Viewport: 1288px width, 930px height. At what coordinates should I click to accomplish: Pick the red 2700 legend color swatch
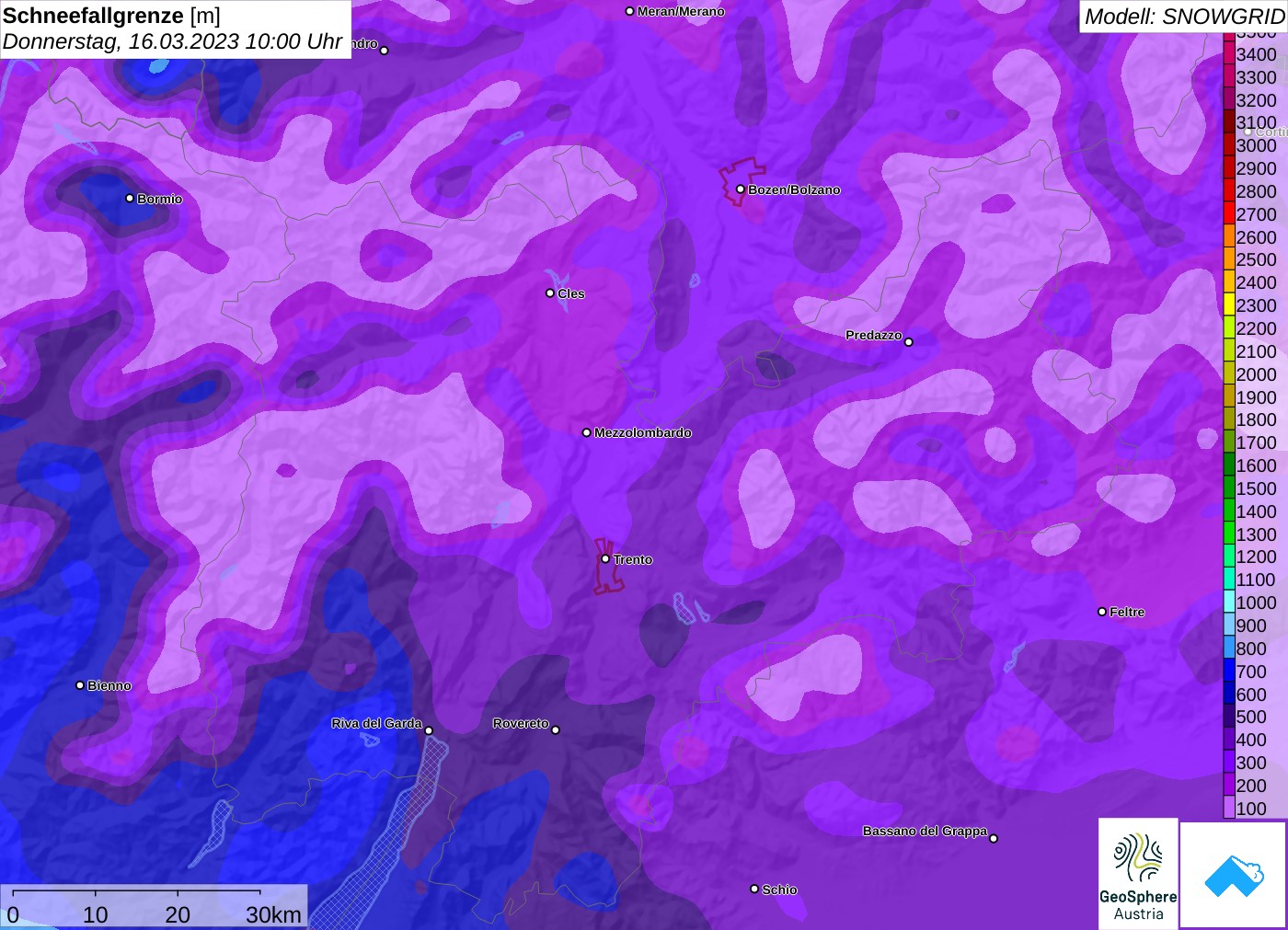1229,213
